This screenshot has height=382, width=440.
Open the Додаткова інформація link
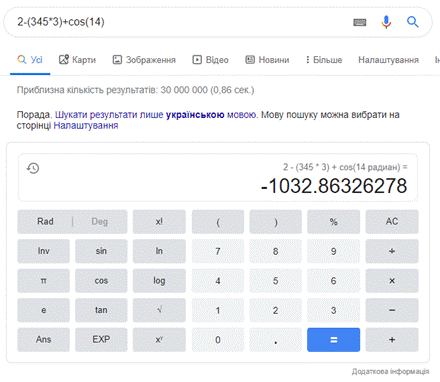click(x=390, y=371)
